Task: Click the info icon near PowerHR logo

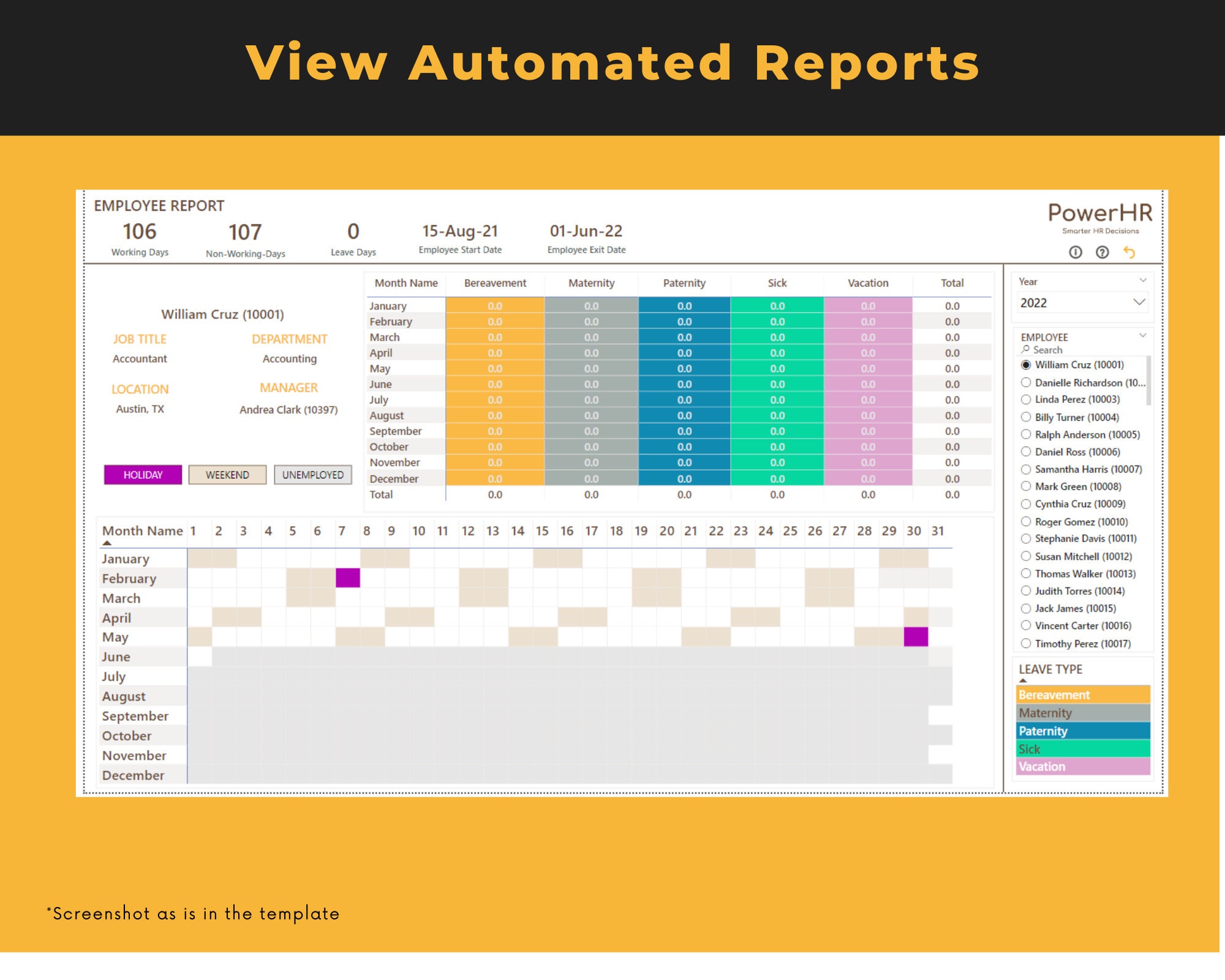Action: [1076, 253]
